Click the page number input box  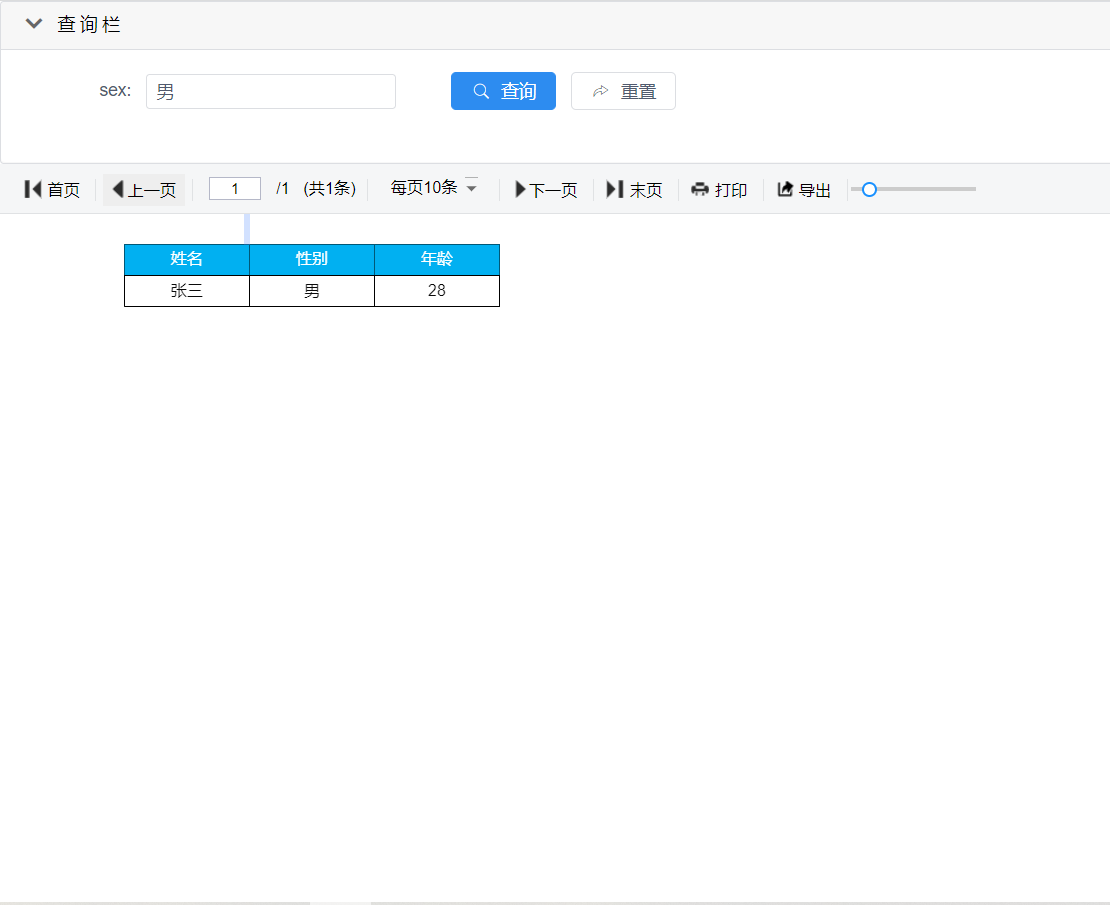[235, 189]
